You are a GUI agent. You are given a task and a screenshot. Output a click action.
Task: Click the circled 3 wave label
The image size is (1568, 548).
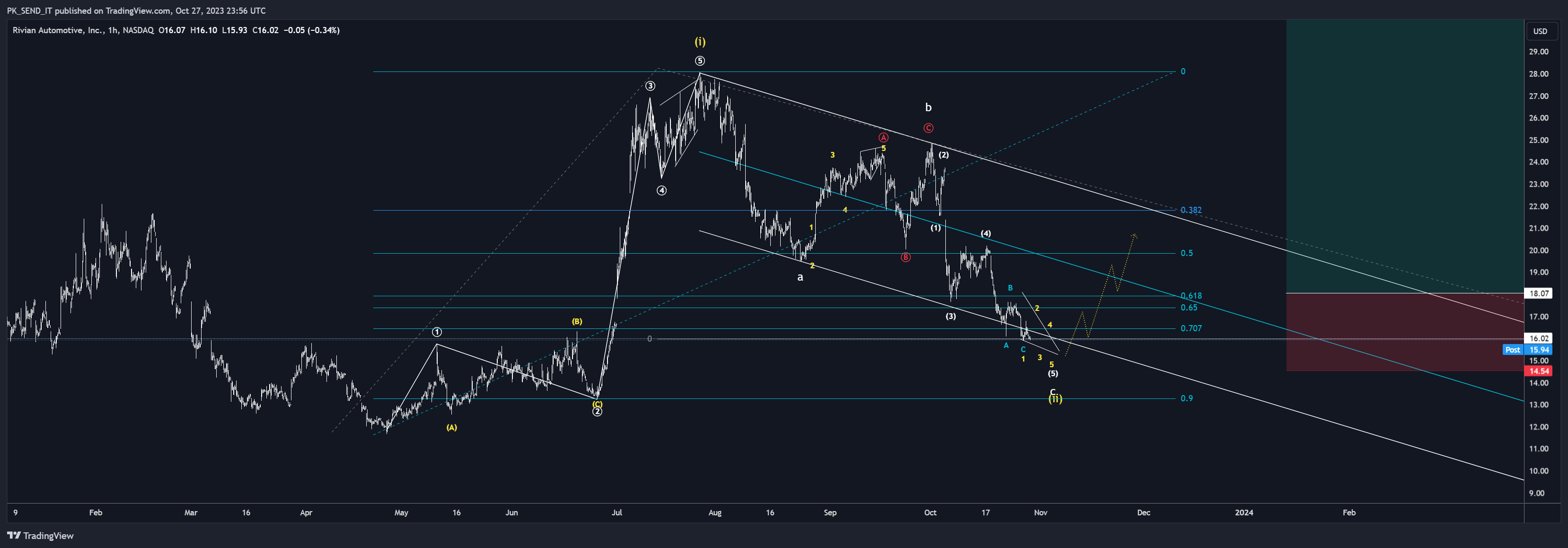pyautogui.click(x=651, y=86)
